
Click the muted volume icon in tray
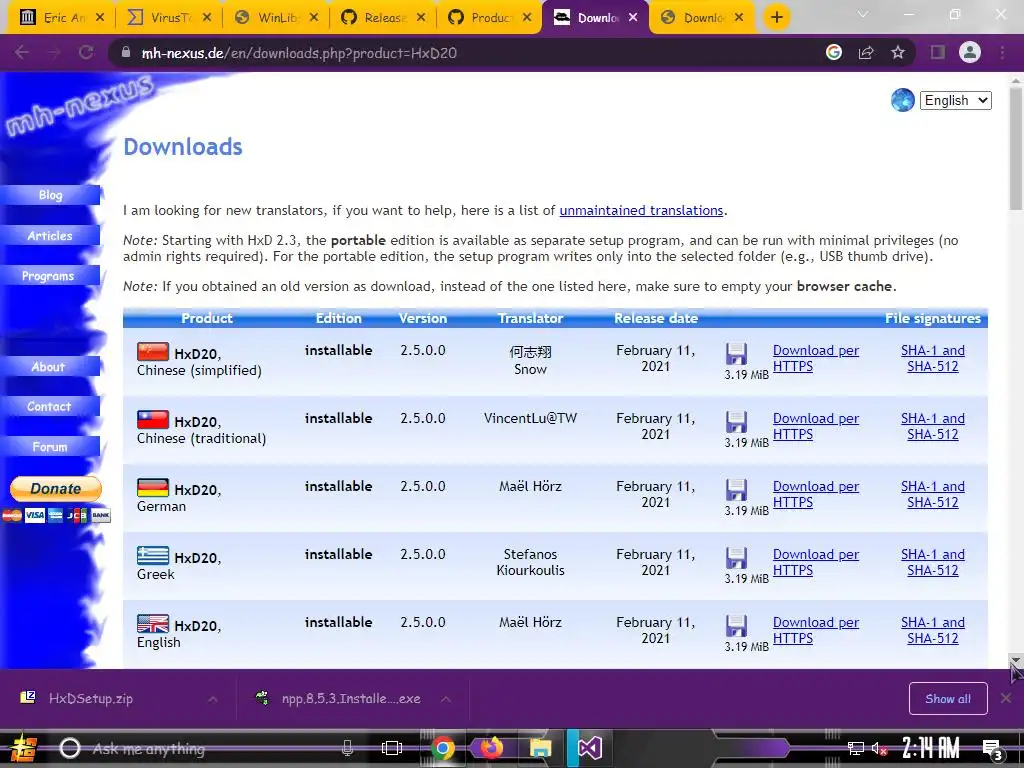[879, 748]
